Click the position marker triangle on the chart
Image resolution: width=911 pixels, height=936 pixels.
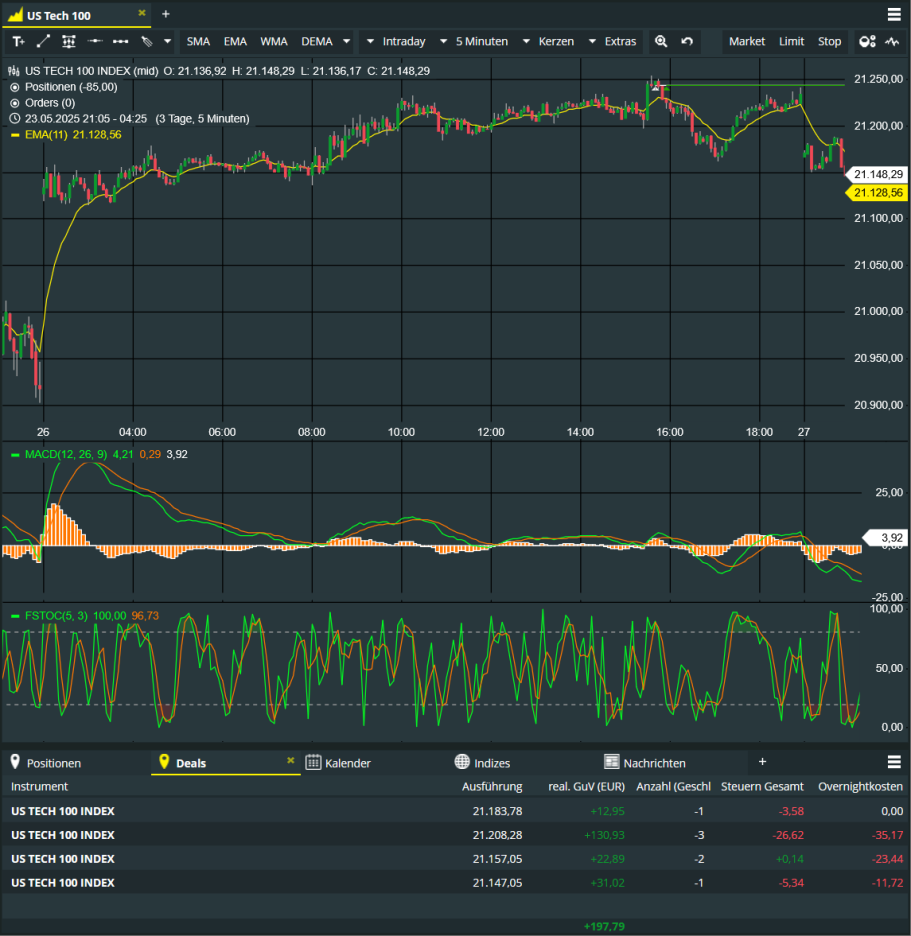point(655,87)
